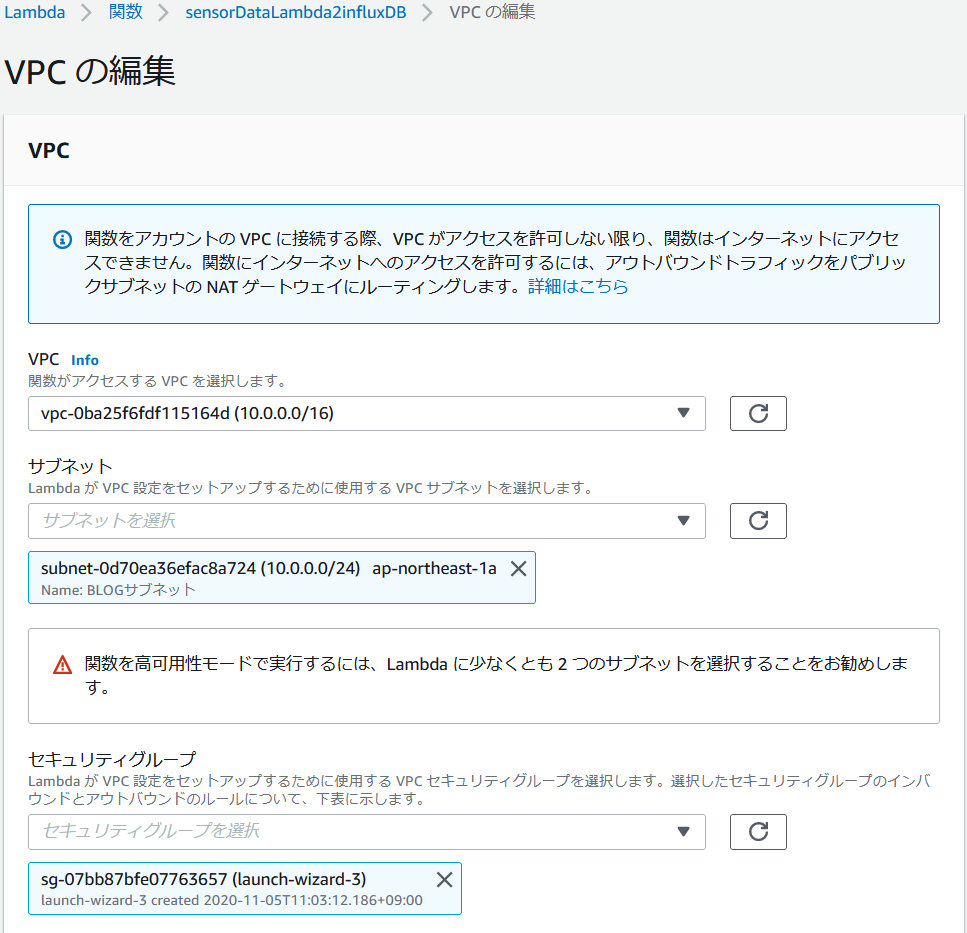Click the VPC panel header title
This screenshot has height=933, width=967.
click(49, 150)
